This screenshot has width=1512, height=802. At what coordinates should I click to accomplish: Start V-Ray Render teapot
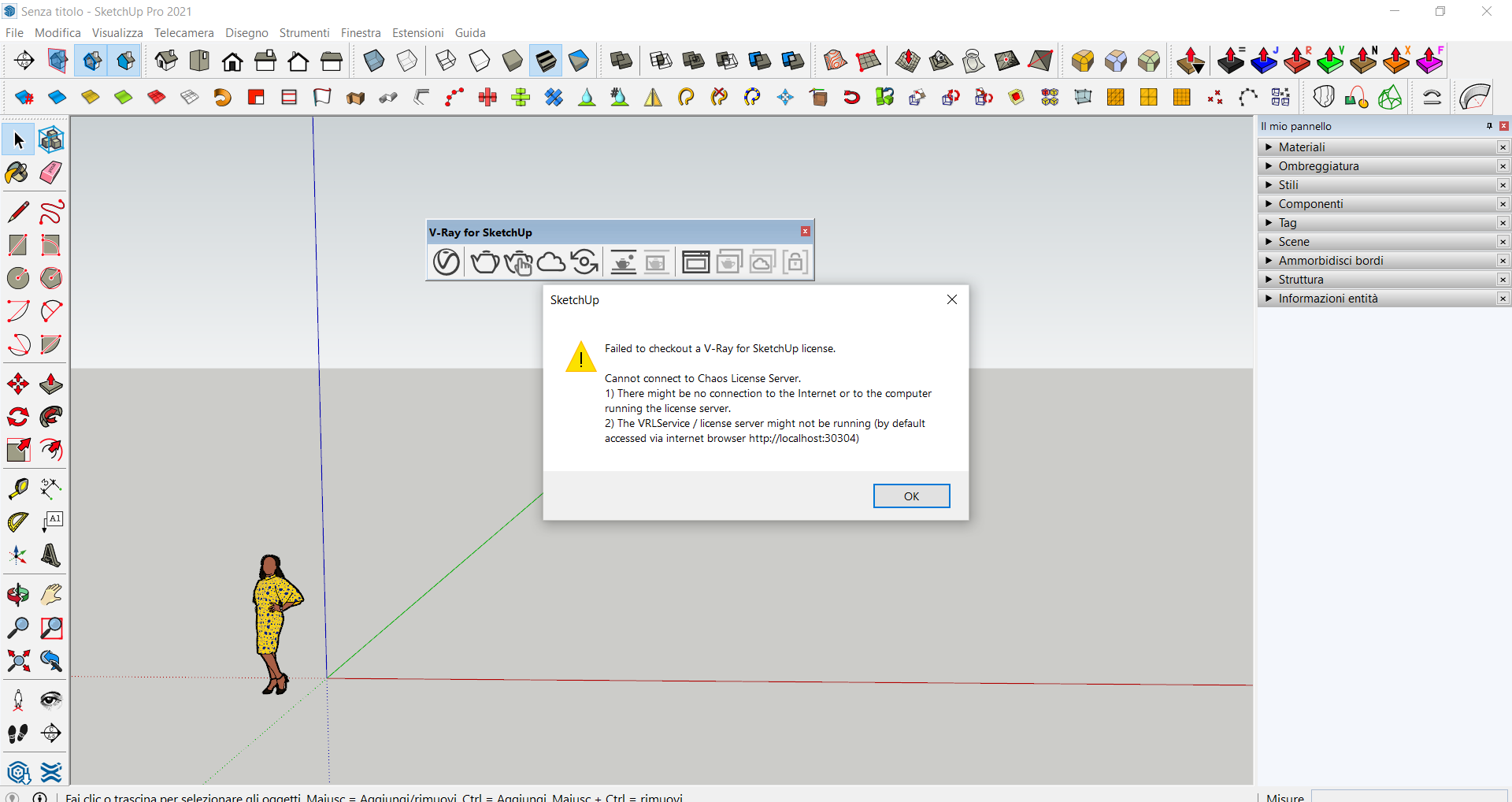(x=484, y=262)
